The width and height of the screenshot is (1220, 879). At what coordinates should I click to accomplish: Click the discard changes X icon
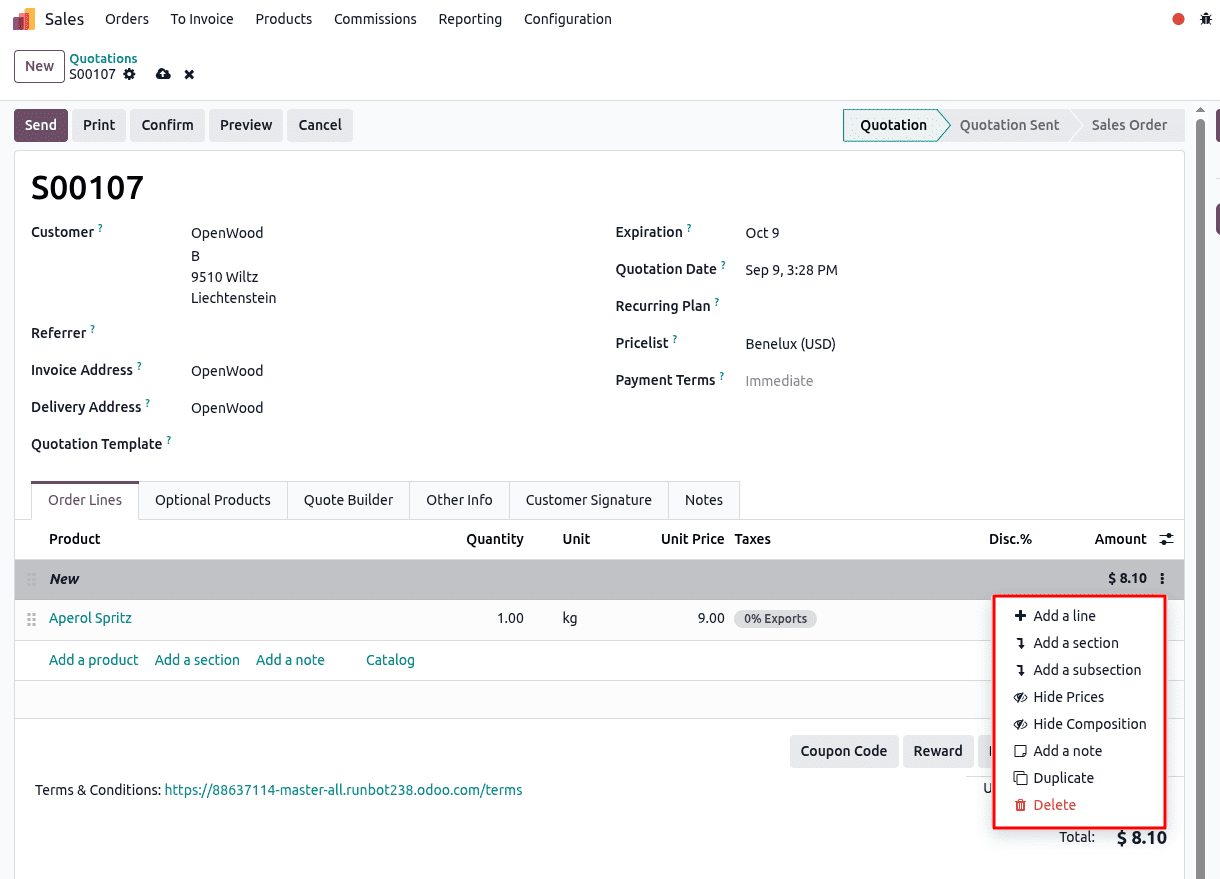tap(189, 75)
